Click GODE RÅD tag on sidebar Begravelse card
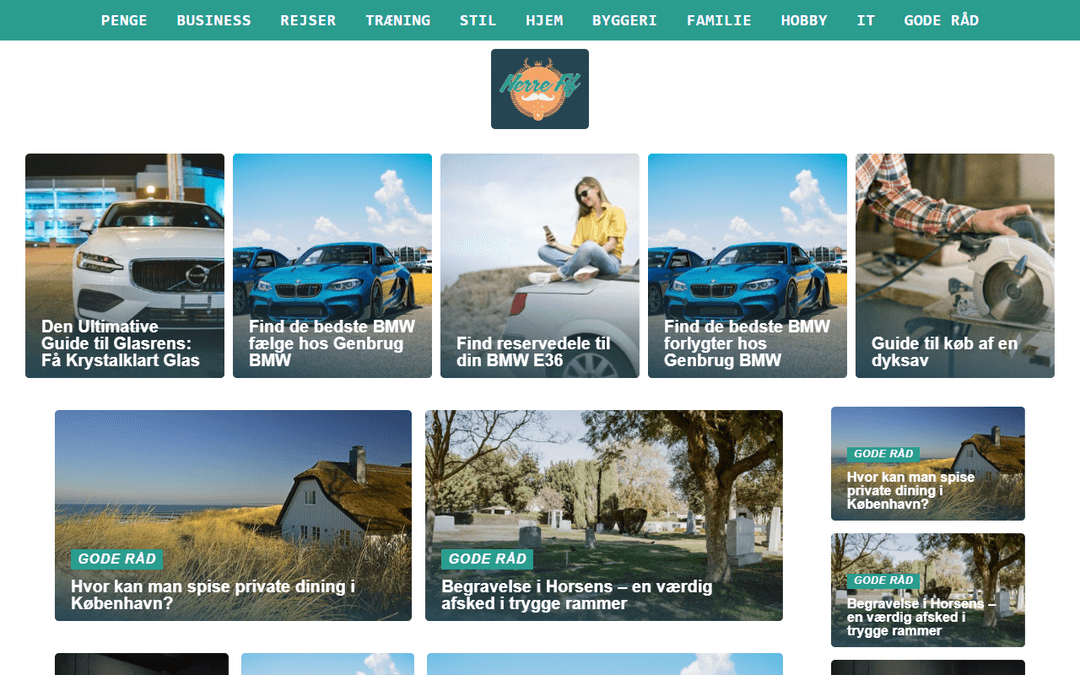The width and height of the screenshot is (1080, 675). (883, 581)
